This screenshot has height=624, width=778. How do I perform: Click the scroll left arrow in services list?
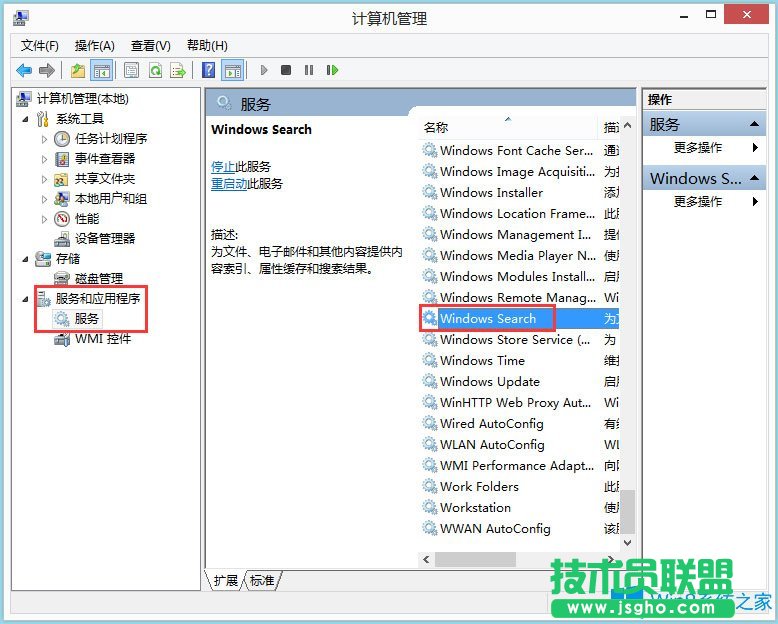coord(426,560)
